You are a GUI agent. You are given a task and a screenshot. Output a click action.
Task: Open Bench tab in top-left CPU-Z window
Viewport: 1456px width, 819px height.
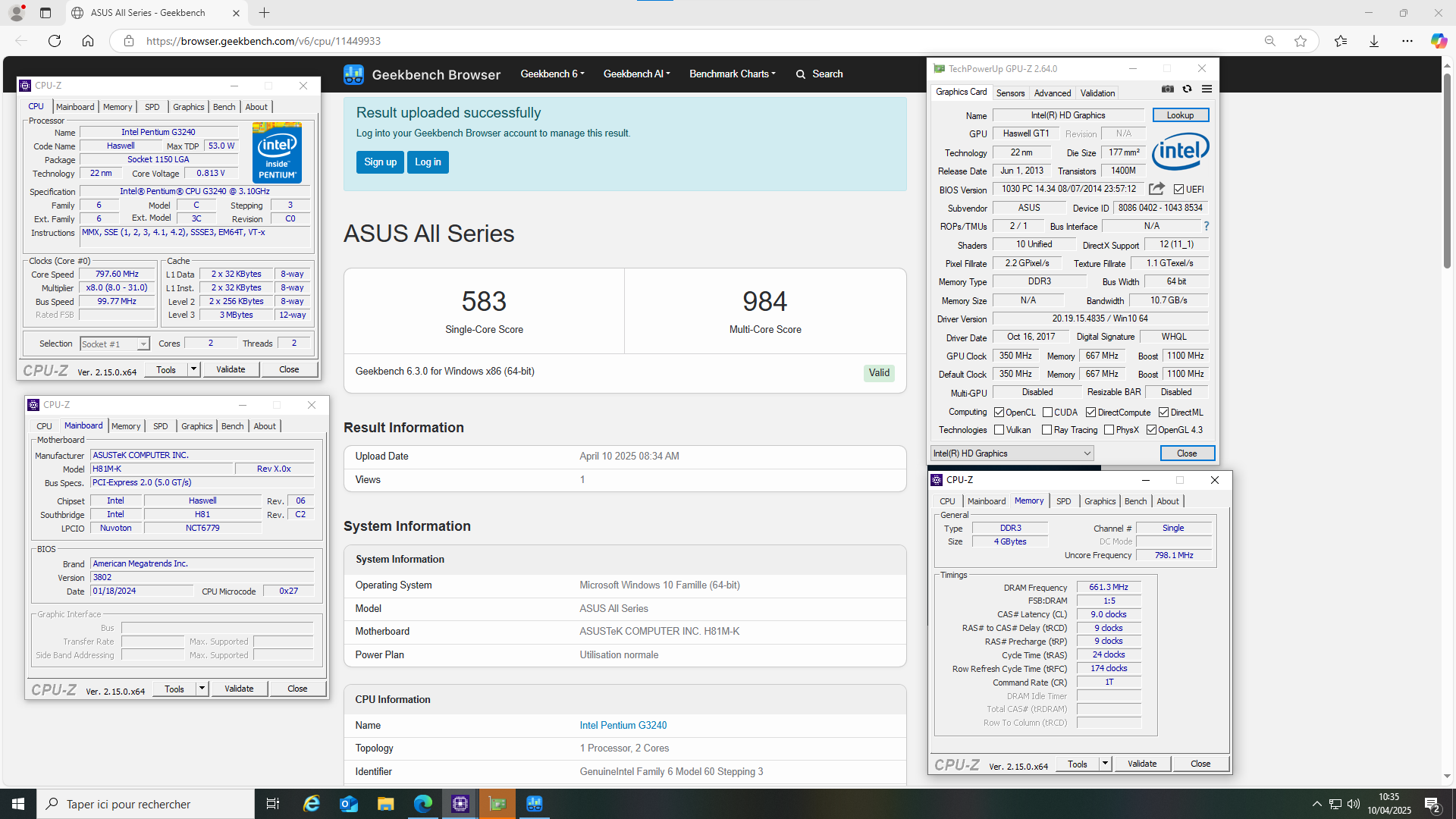(x=224, y=107)
